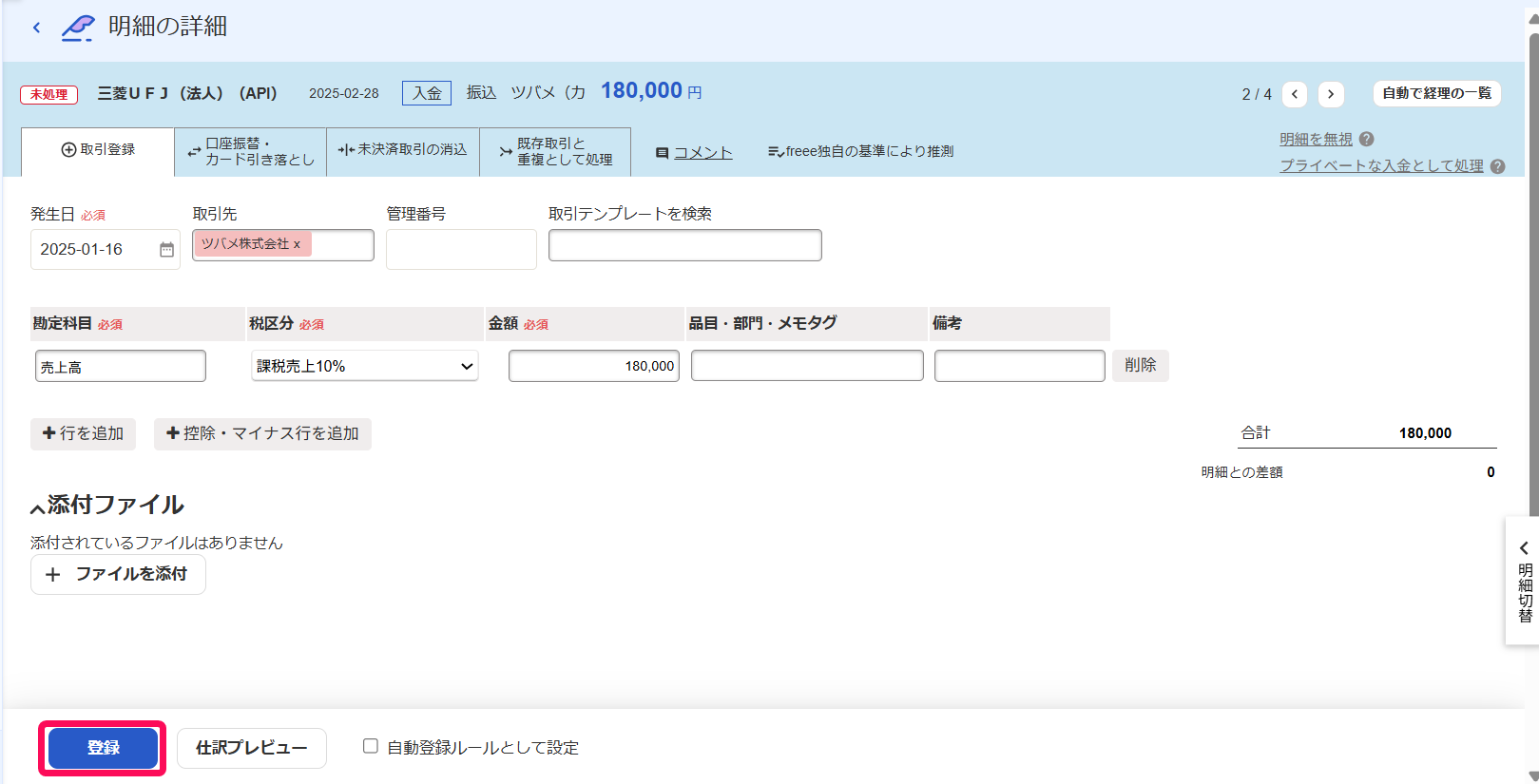The height and width of the screenshot is (784, 1539).
Task: Open the コメント comment link
Action: [703, 152]
